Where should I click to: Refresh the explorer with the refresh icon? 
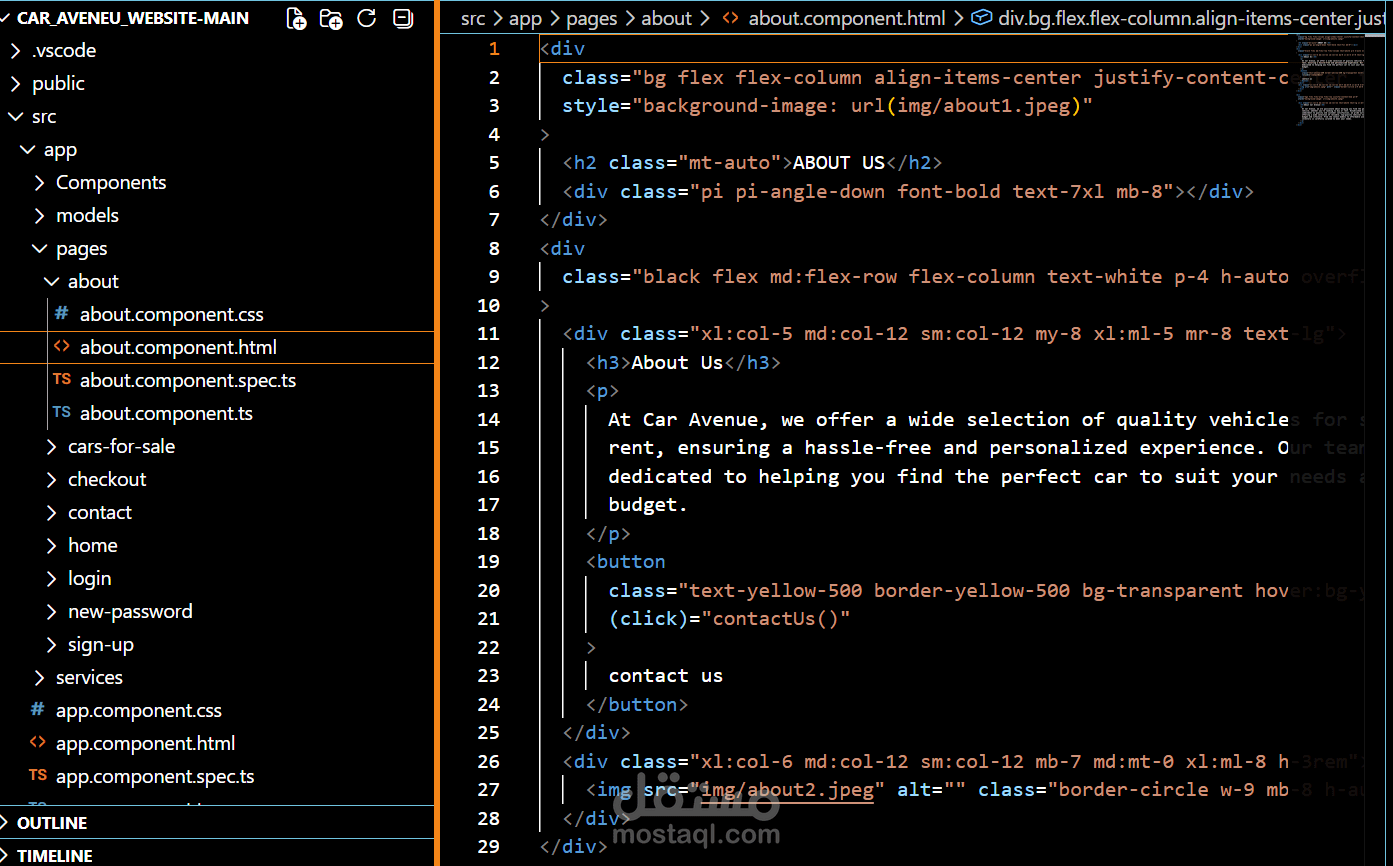pyautogui.click(x=367, y=18)
